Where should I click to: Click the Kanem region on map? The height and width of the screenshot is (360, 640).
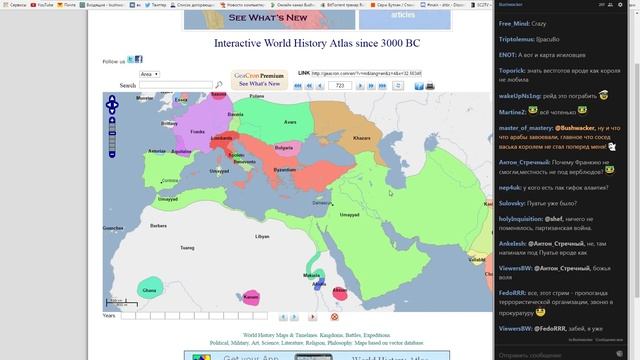(251, 297)
